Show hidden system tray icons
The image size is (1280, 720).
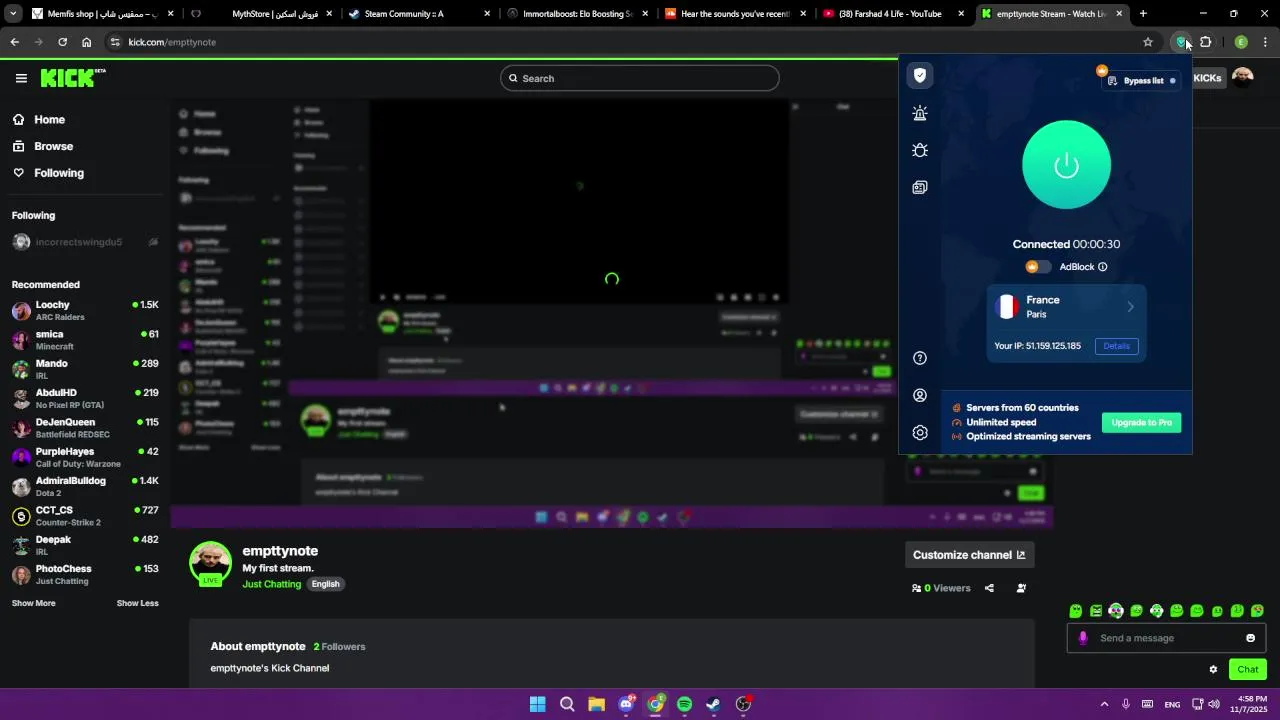click(x=1104, y=704)
